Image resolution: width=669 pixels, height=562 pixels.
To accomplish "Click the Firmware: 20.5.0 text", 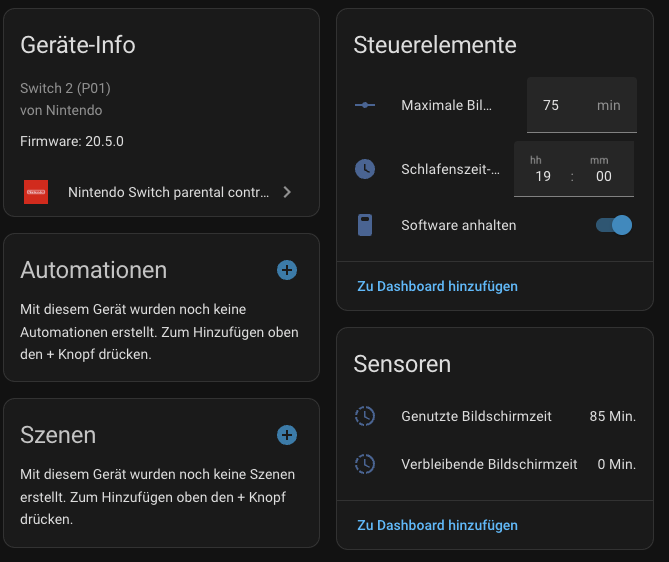I will click(72, 141).
